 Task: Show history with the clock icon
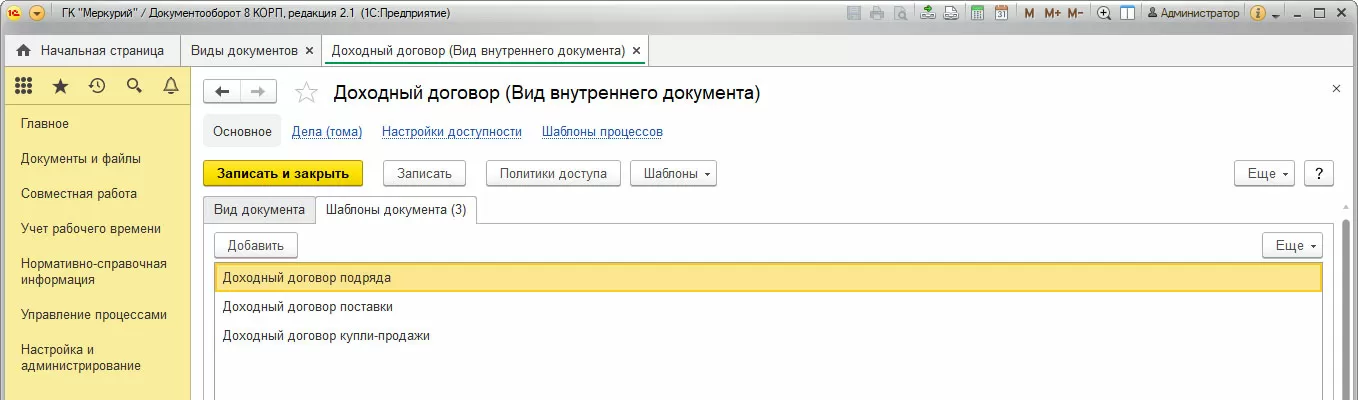point(97,87)
